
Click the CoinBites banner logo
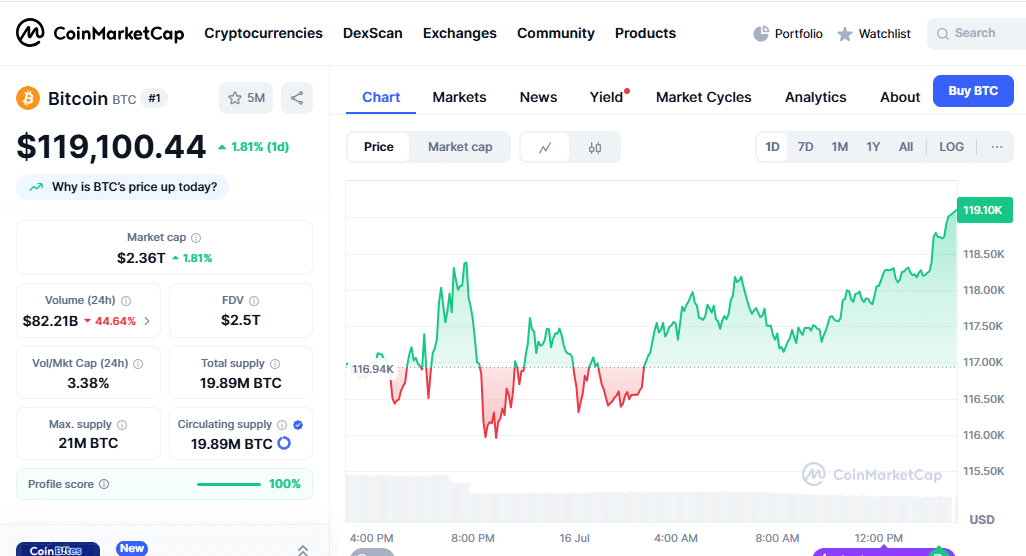[x=58, y=549]
